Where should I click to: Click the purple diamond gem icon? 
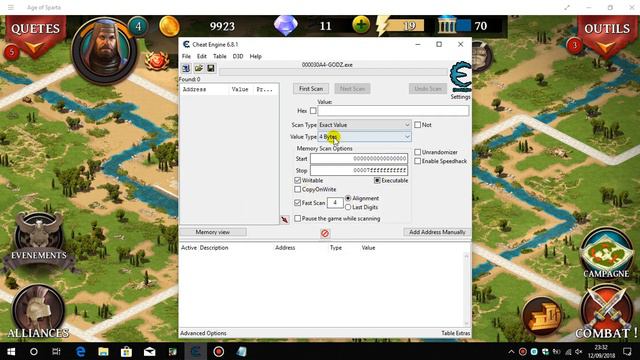285,26
